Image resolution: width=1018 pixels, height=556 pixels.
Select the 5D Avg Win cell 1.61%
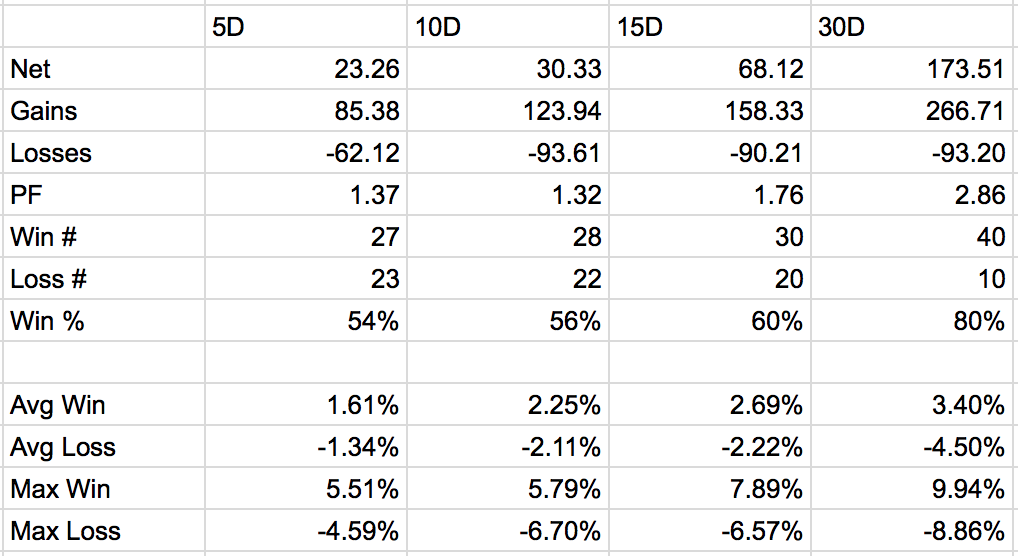(x=306, y=405)
